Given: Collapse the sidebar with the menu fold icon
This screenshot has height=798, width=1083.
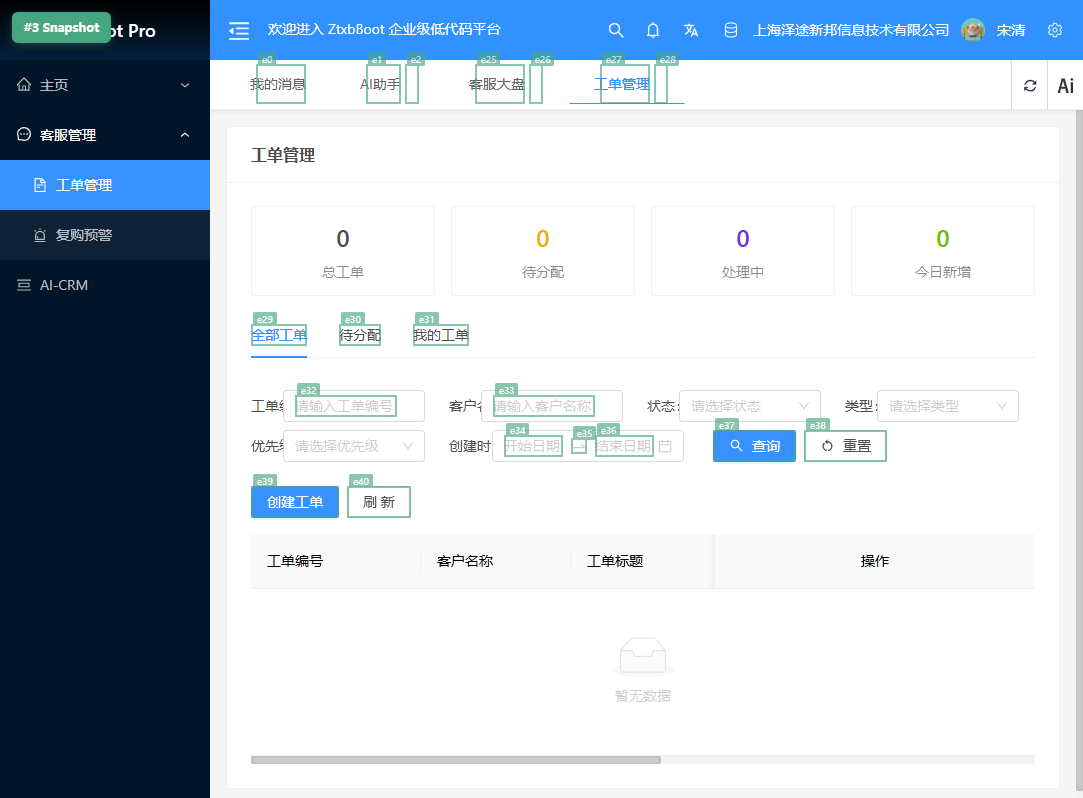Looking at the screenshot, I should coord(239,30).
